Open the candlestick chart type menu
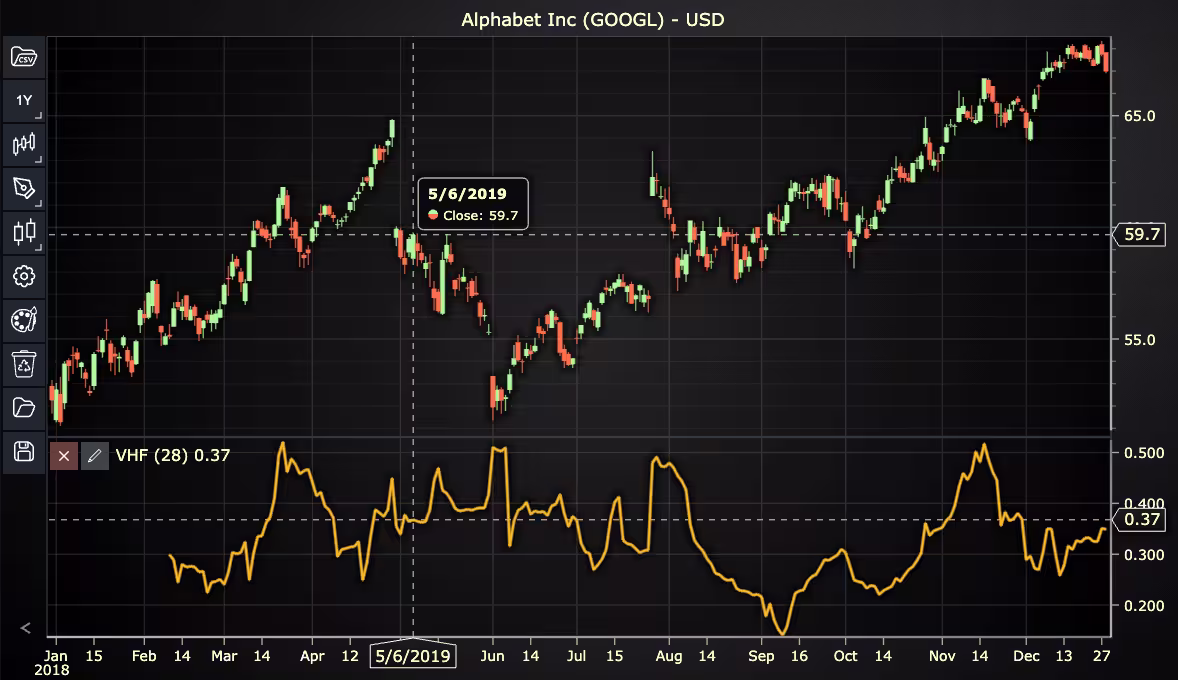 click(24, 144)
